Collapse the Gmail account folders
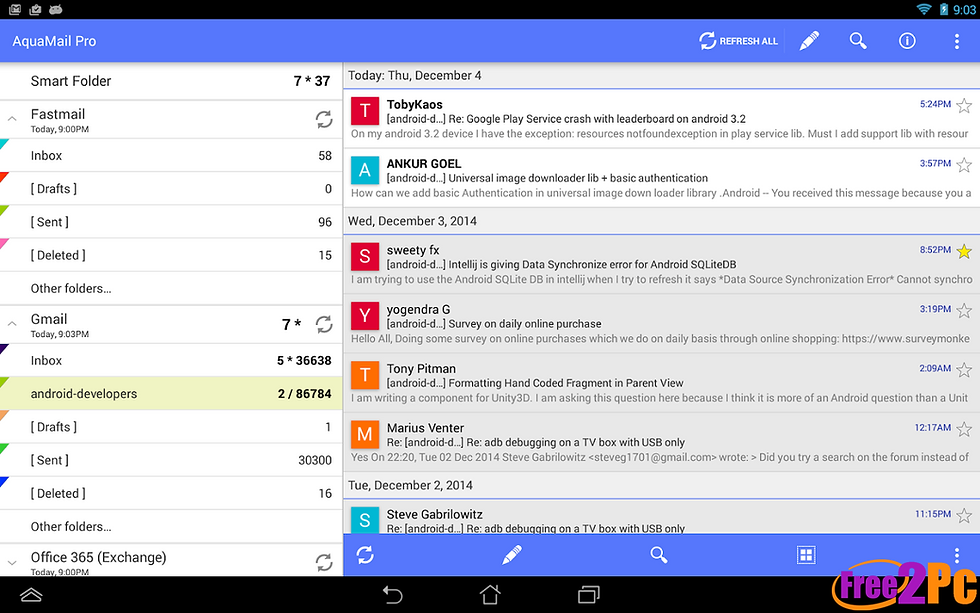980x613 pixels. [x=12, y=323]
